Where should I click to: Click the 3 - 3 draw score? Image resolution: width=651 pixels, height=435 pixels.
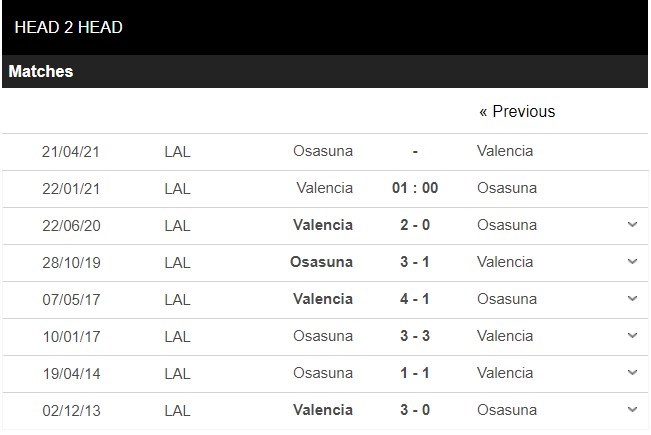[x=415, y=336]
